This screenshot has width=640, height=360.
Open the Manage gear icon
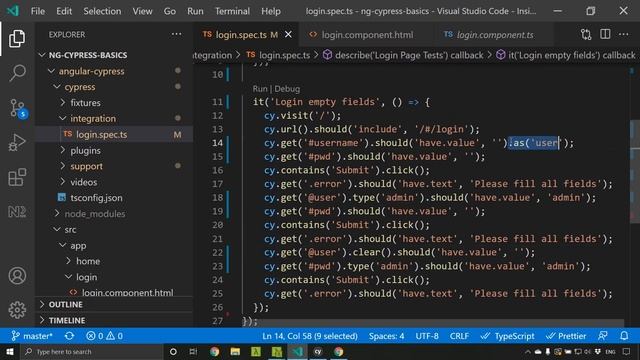tap(17, 310)
